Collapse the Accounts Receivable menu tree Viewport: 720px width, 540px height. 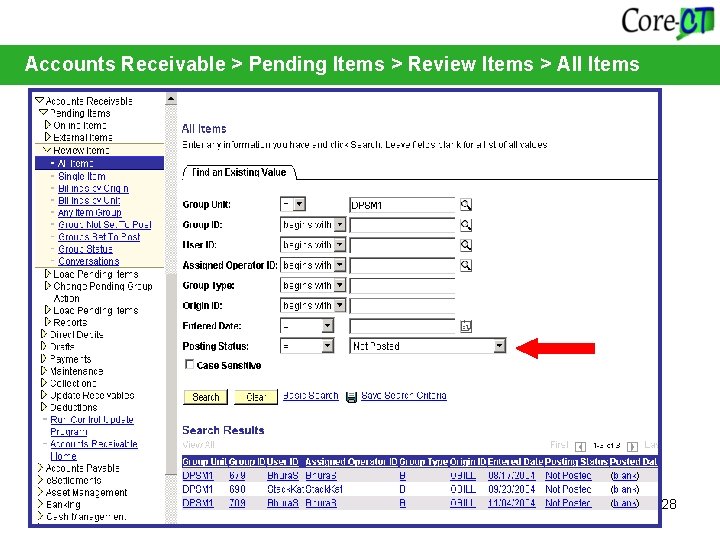click(39, 100)
